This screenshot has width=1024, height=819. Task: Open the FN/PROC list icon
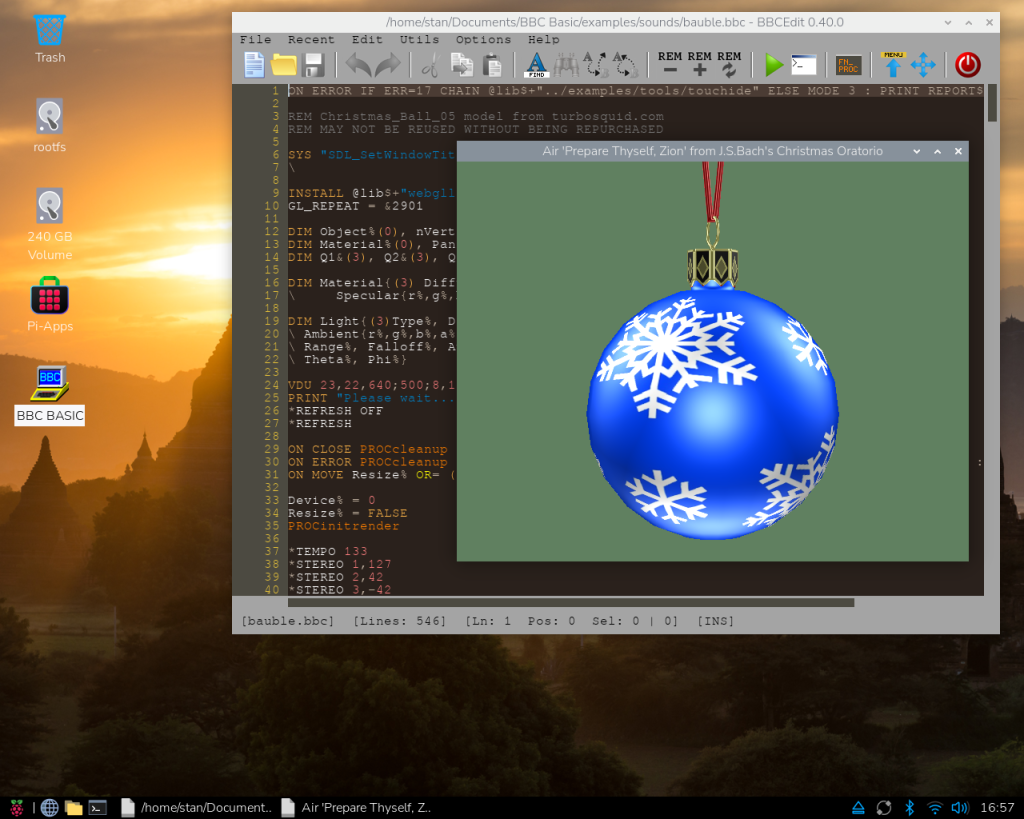pos(848,65)
